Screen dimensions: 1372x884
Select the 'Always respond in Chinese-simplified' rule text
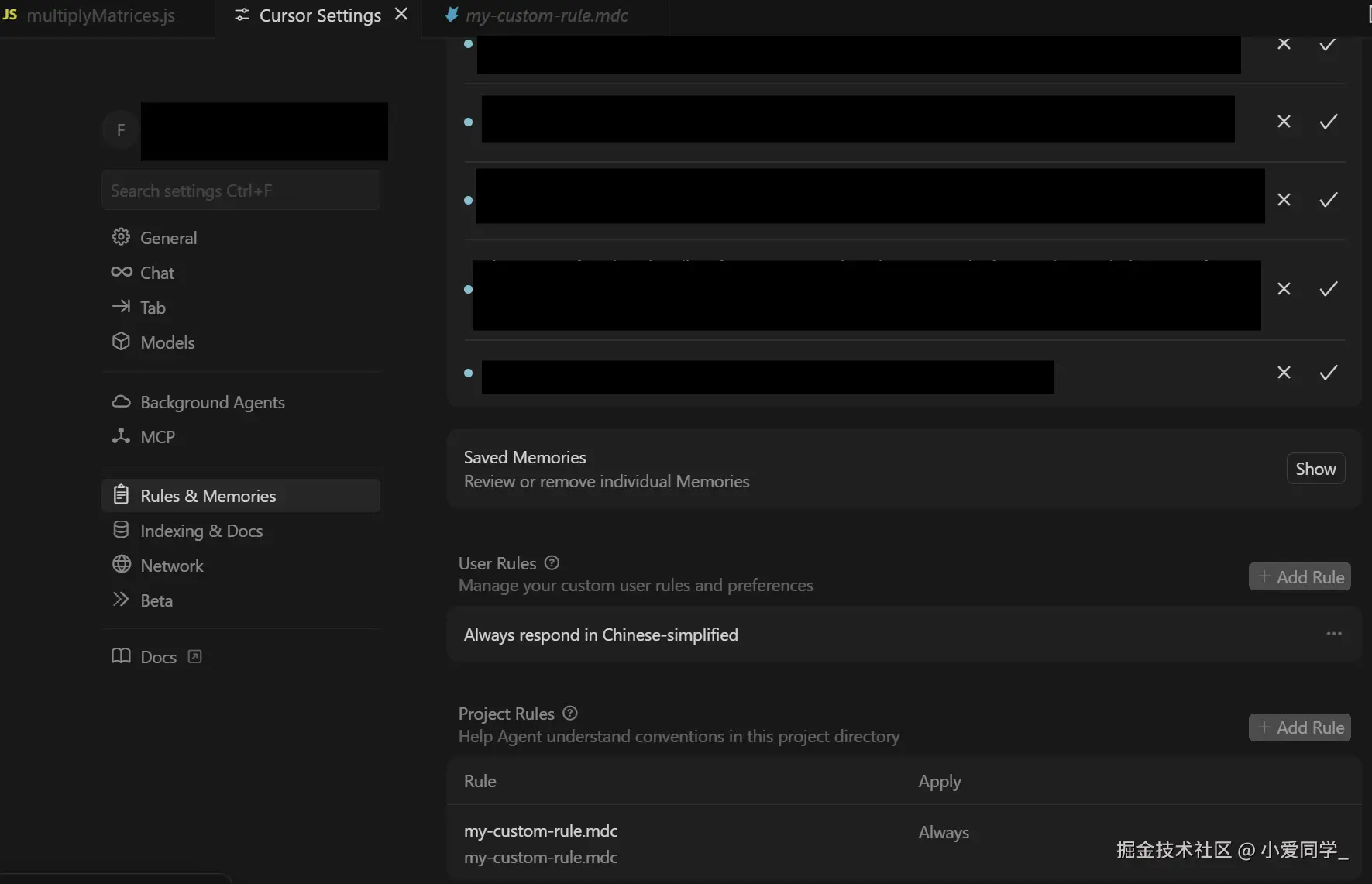(x=600, y=635)
